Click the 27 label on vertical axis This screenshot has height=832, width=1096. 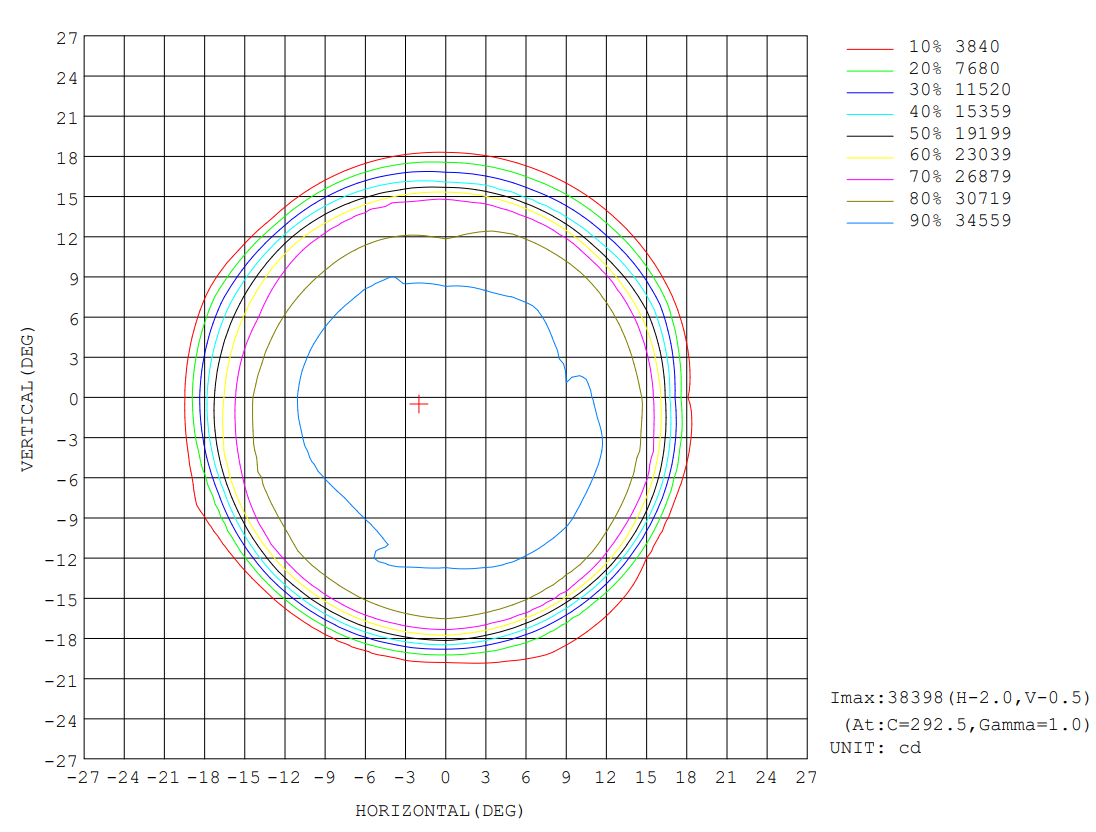point(66,38)
